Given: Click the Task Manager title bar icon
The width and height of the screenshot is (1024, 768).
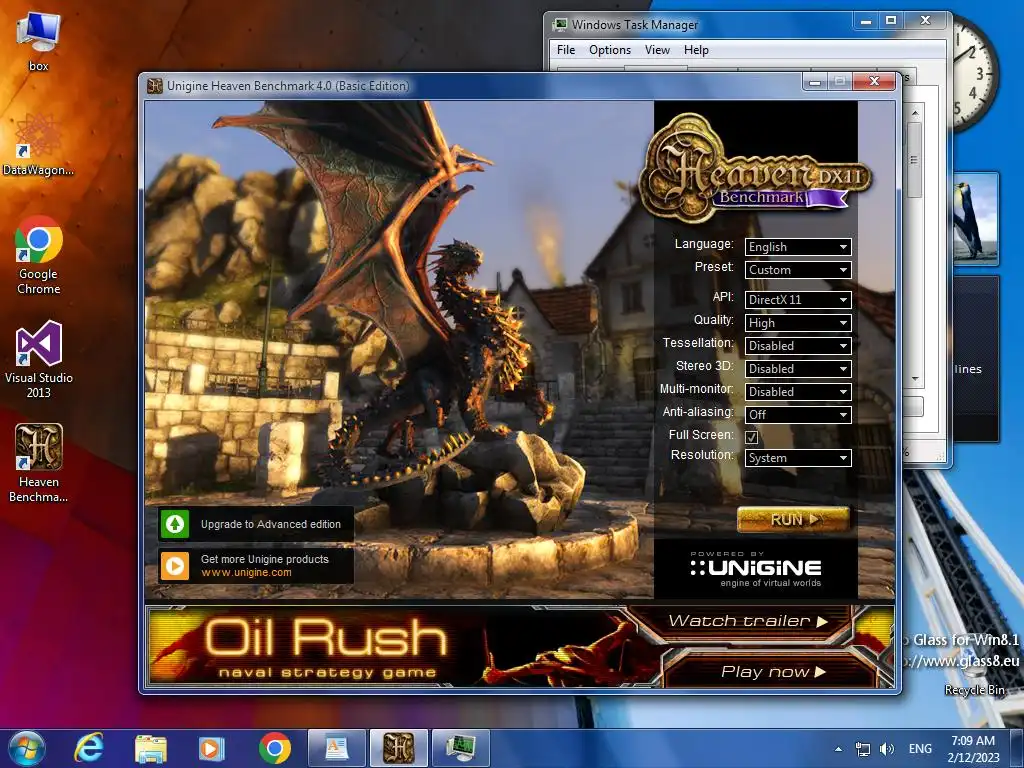Looking at the screenshot, I should coord(560,25).
